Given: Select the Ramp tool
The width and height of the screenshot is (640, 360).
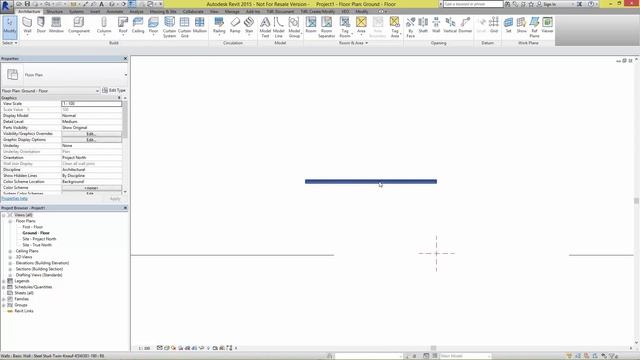Looking at the screenshot, I should coord(235,25).
